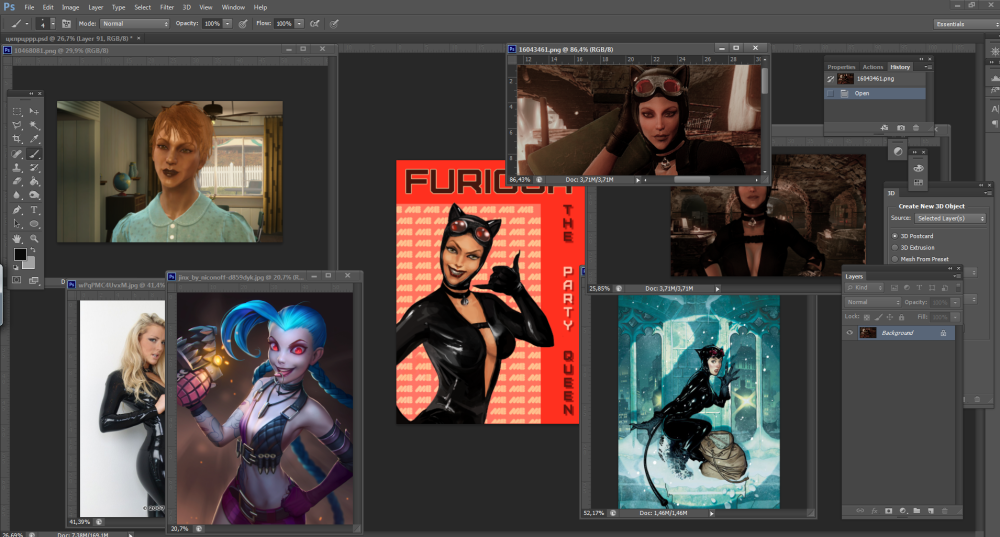Open the Flow dropdown in options bar
Image resolution: width=1000 pixels, height=537 pixels.
point(299,24)
